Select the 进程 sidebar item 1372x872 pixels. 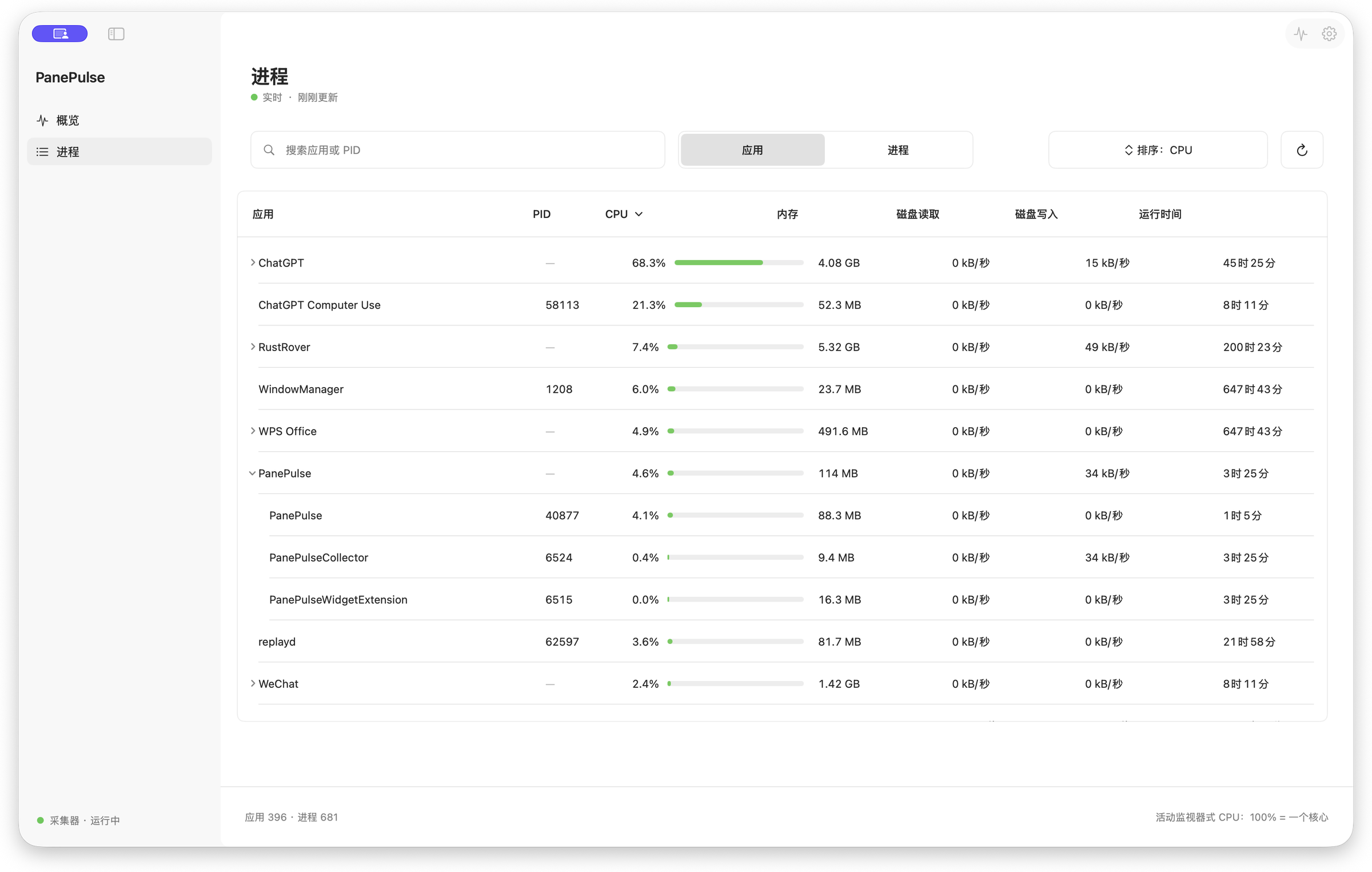point(119,152)
